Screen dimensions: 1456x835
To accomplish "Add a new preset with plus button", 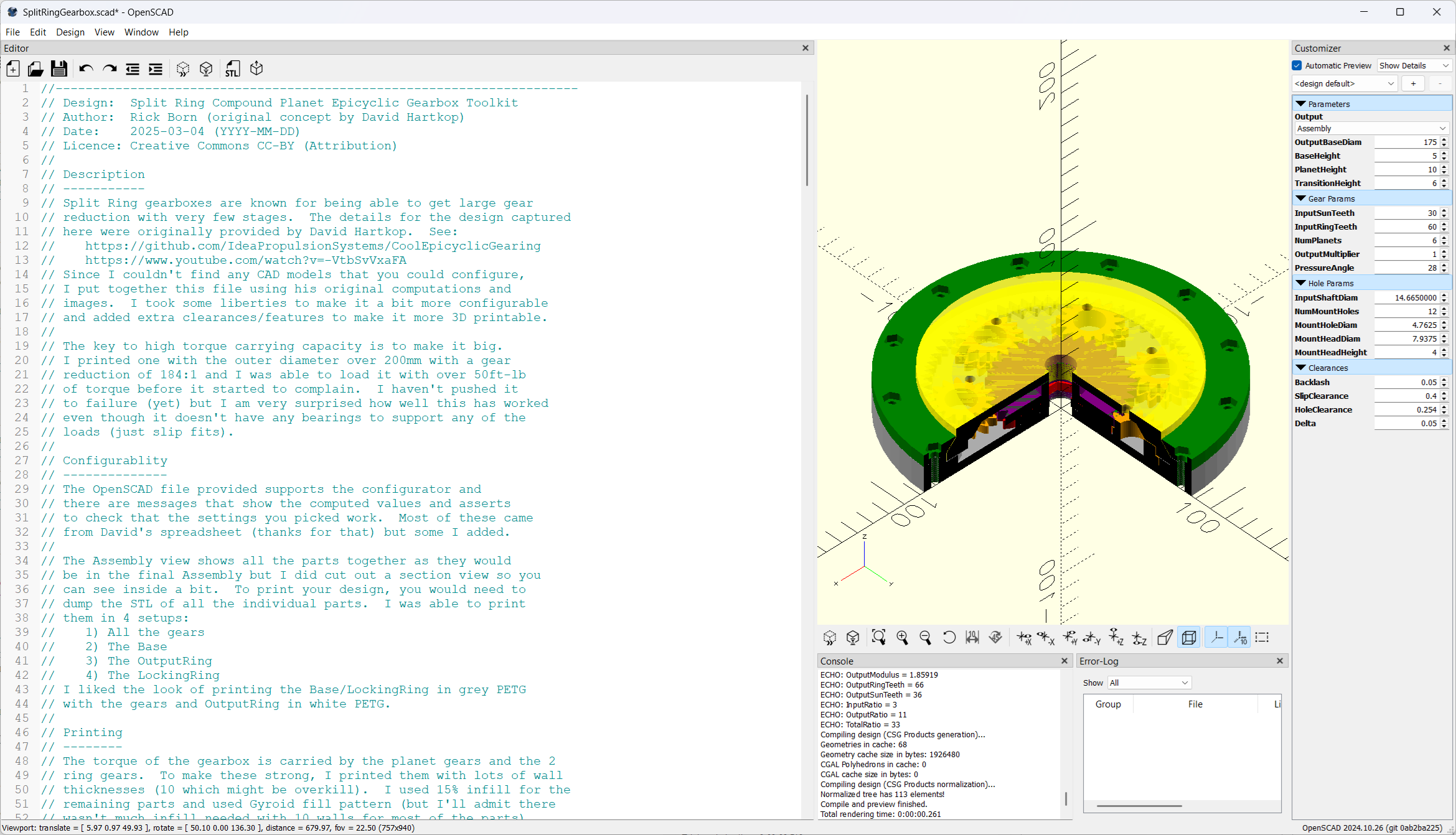I will pyautogui.click(x=1414, y=83).
